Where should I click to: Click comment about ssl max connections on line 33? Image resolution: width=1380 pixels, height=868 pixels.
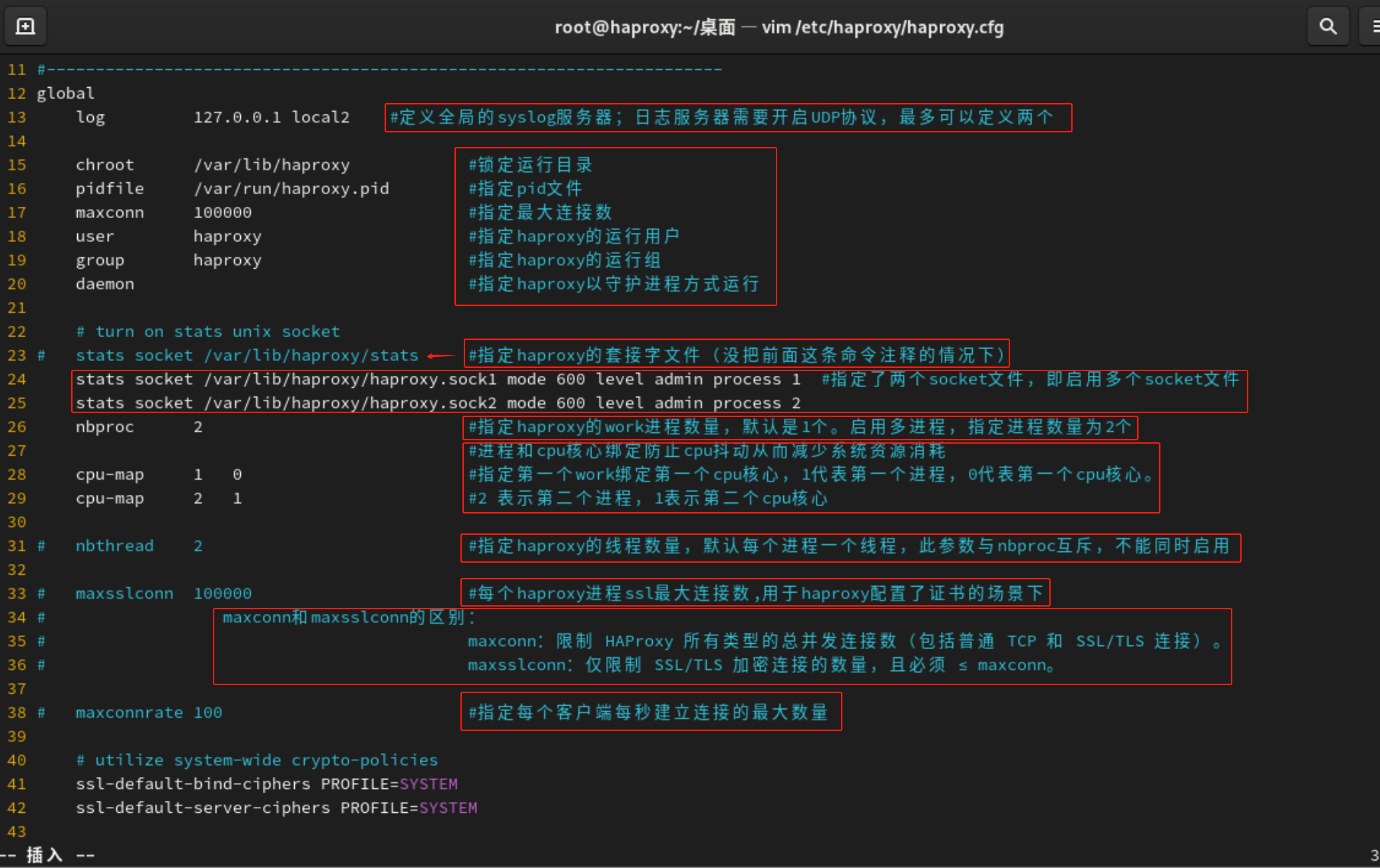click(756, 593)
